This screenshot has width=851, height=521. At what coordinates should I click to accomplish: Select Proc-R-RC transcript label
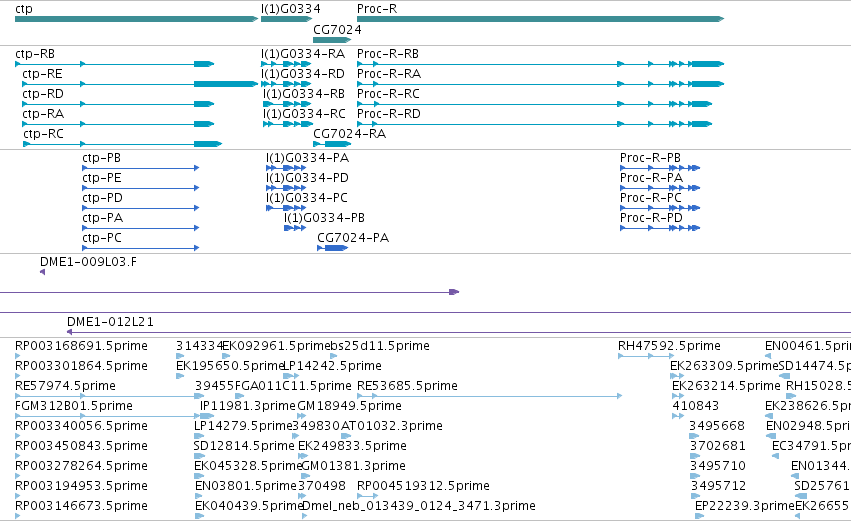[389, 94]
